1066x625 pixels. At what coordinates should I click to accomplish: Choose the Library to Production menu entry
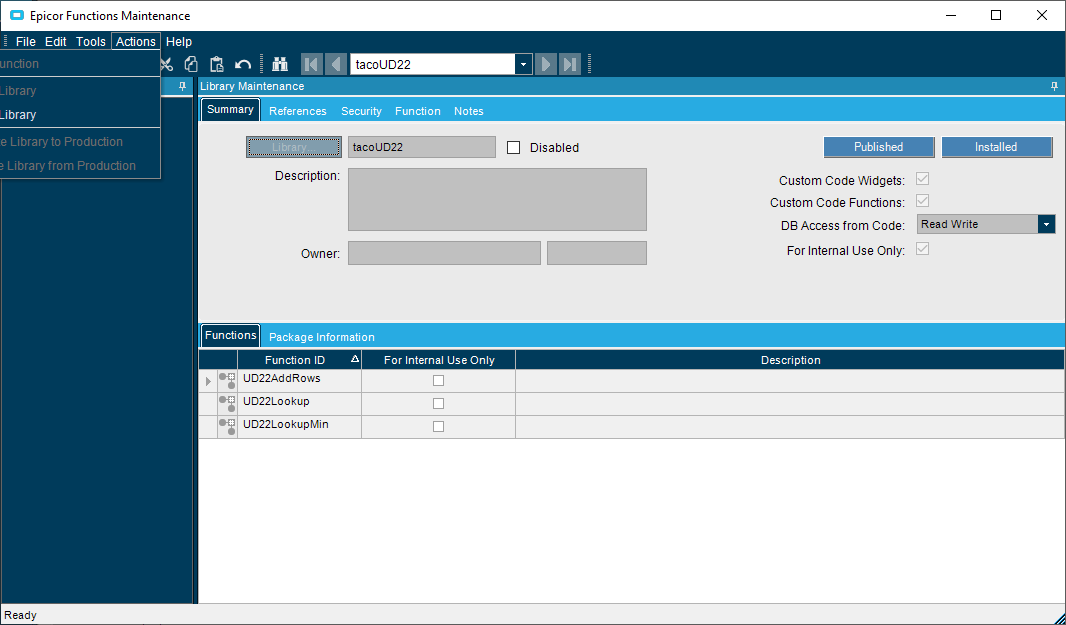pyautogui.click(x=80, y=141)
